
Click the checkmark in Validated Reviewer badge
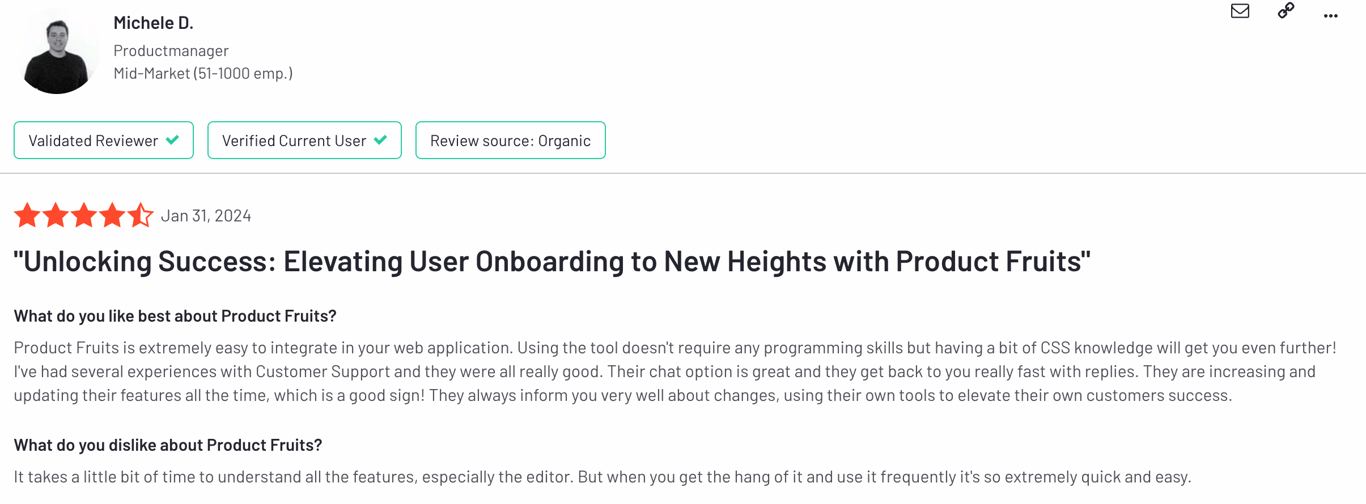pos(173,140)
